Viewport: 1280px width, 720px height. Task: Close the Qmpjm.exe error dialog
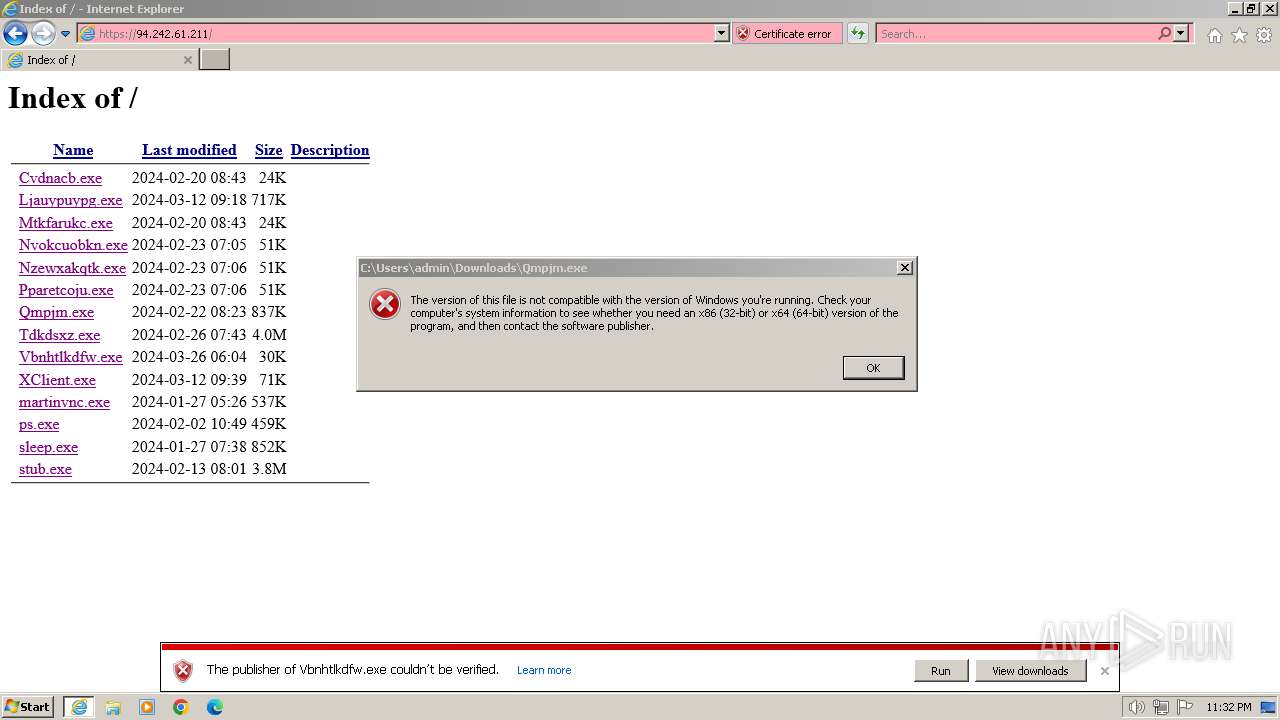904,268
